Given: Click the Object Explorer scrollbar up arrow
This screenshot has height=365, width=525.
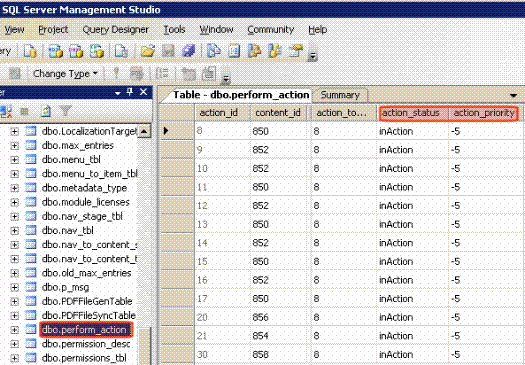Looking at the screenshot, I should pos(144,131).
